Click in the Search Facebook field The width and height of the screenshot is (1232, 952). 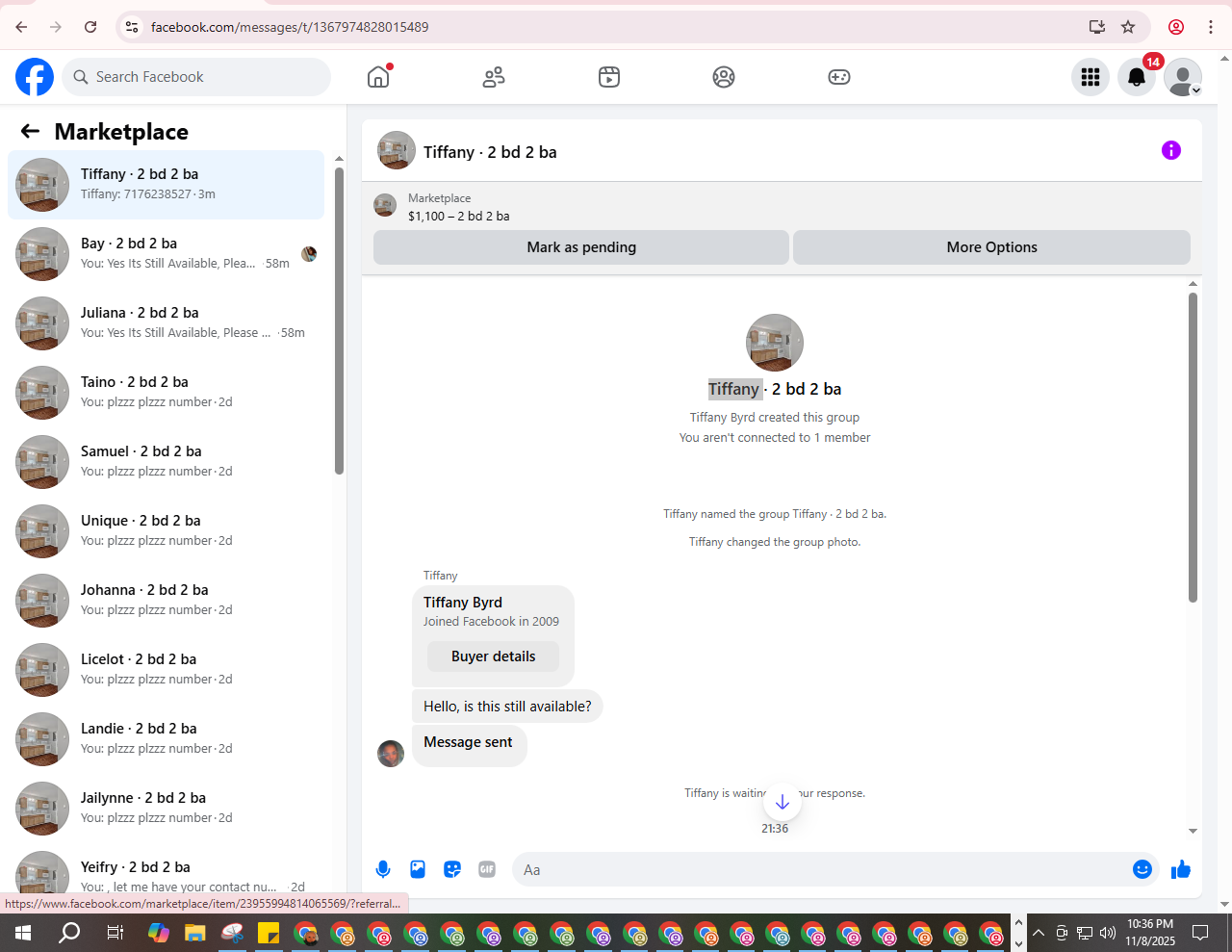(196, 77)
